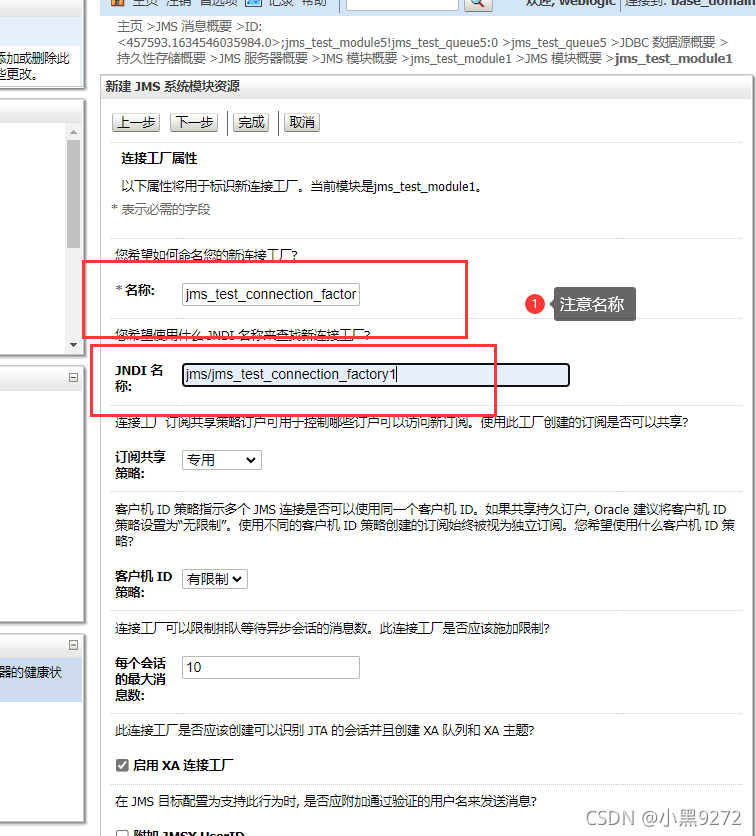This screenshot has height=836, width=756.
Task: Open the non-bold jms_test_module1 breadcrumb link
Action: pyautogui.click(x=461, y=59)
